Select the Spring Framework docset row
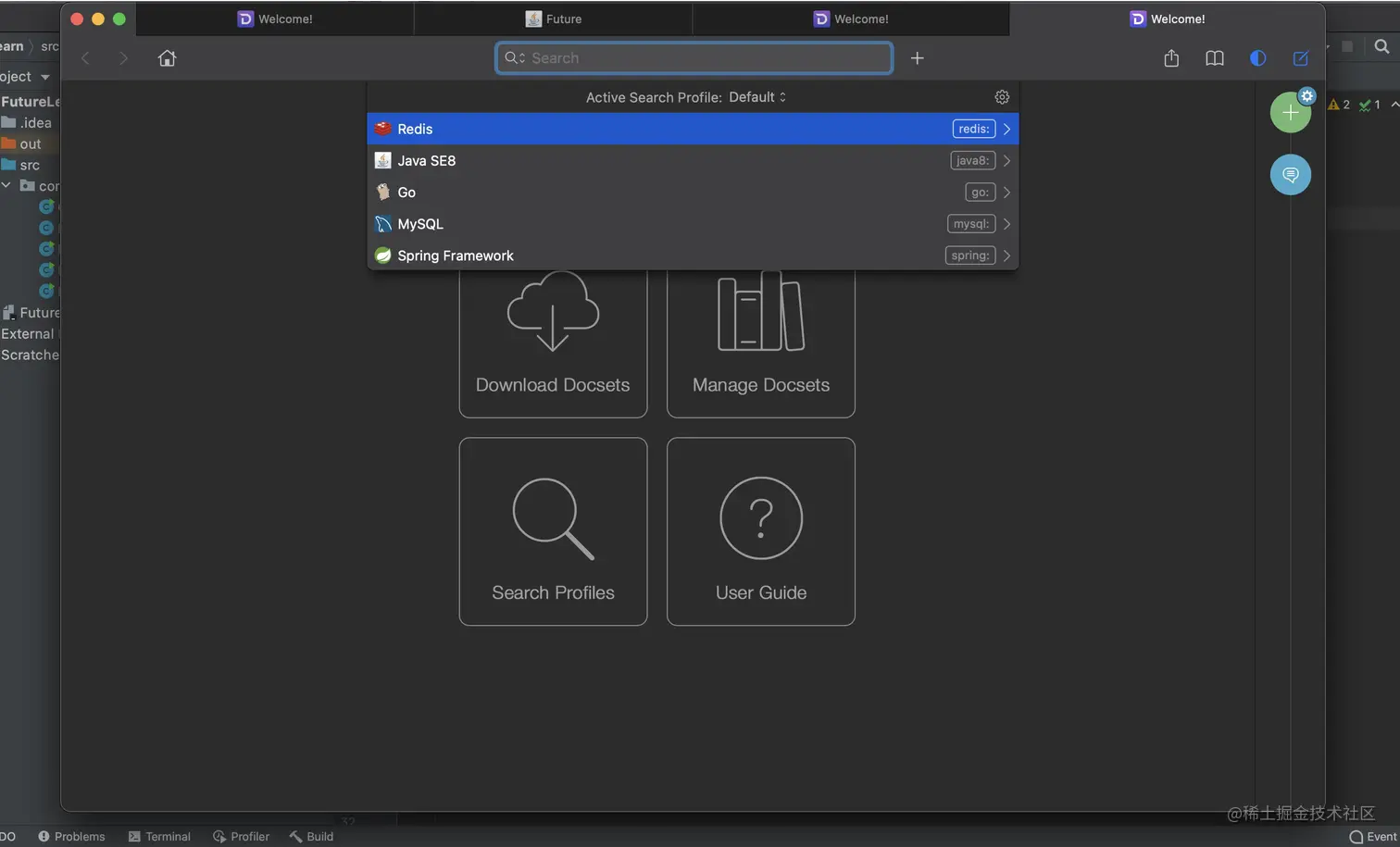The height and width of the screenshot is (847, 1400). pos(693,255)
